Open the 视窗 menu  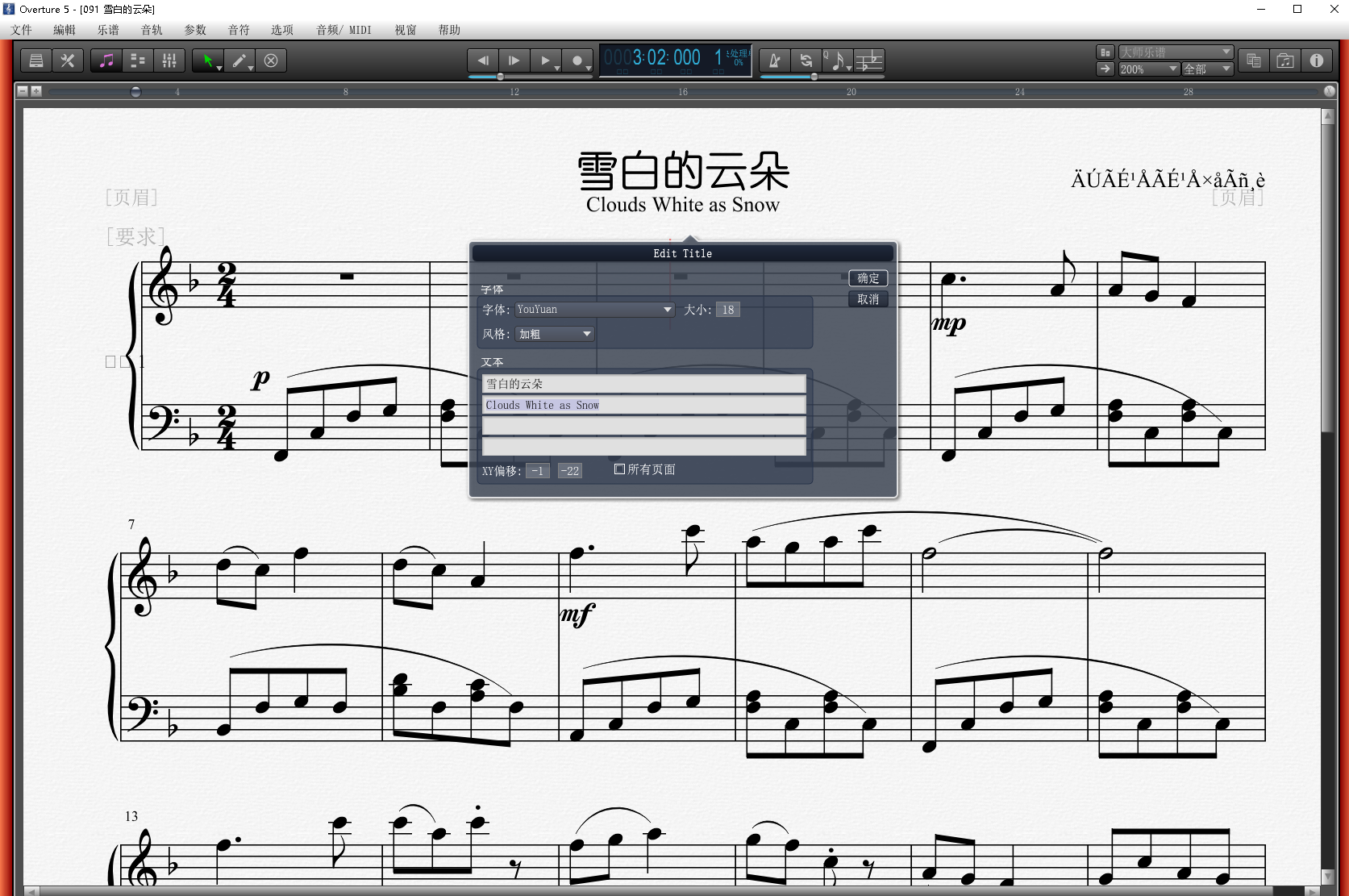406,30
